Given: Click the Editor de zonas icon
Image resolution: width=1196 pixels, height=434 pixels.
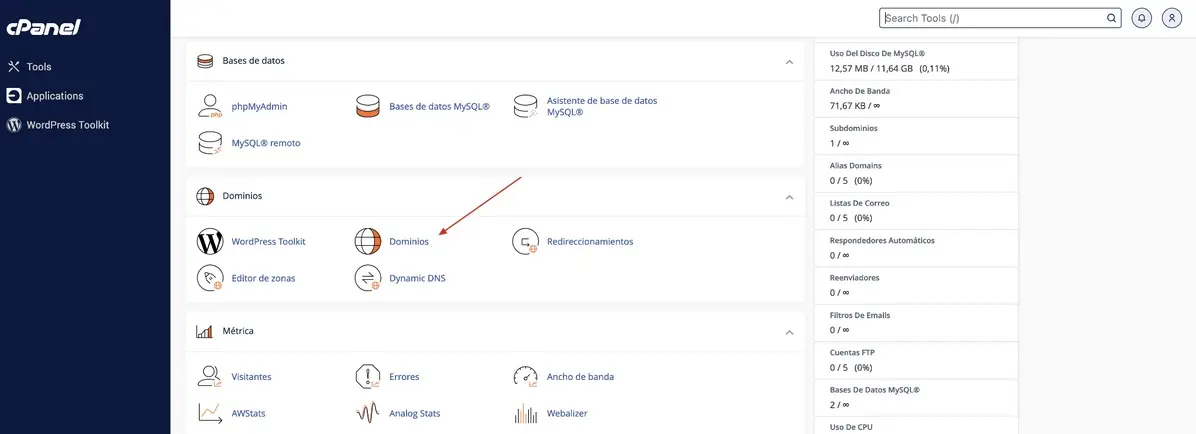Looking at the screenshot, I should [210, 278].
